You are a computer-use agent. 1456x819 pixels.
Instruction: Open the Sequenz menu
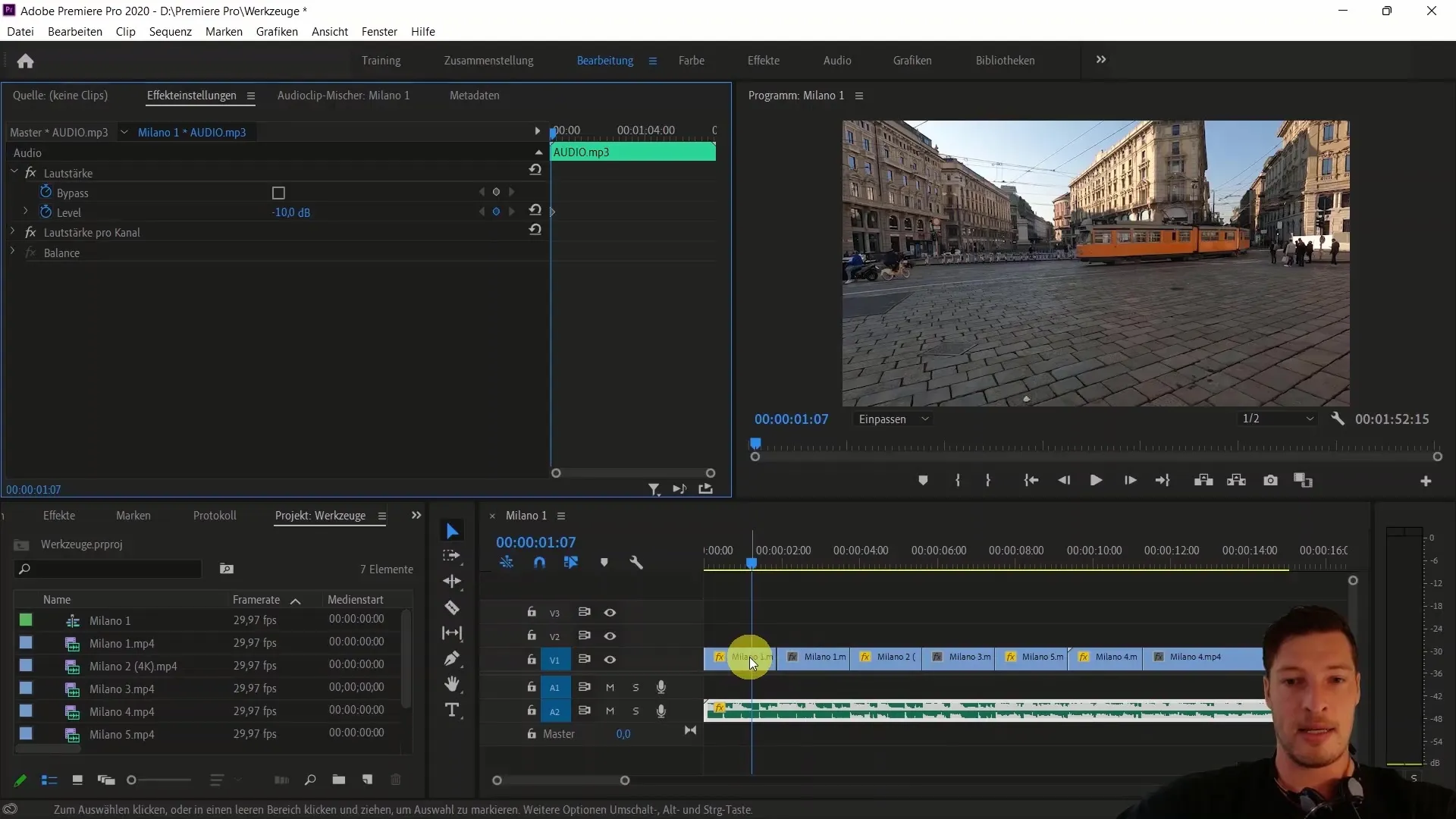coord(170,31)
